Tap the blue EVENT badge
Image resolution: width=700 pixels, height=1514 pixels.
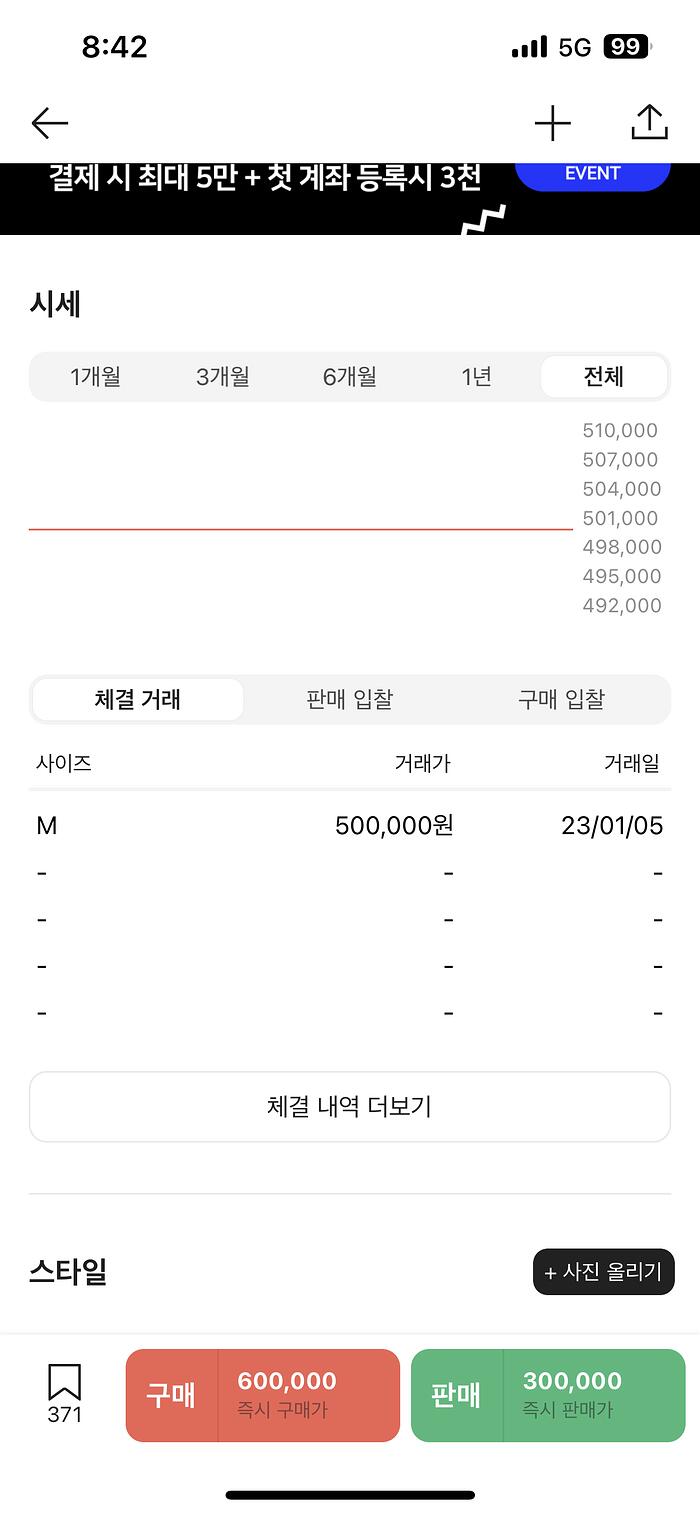(592, 175)
